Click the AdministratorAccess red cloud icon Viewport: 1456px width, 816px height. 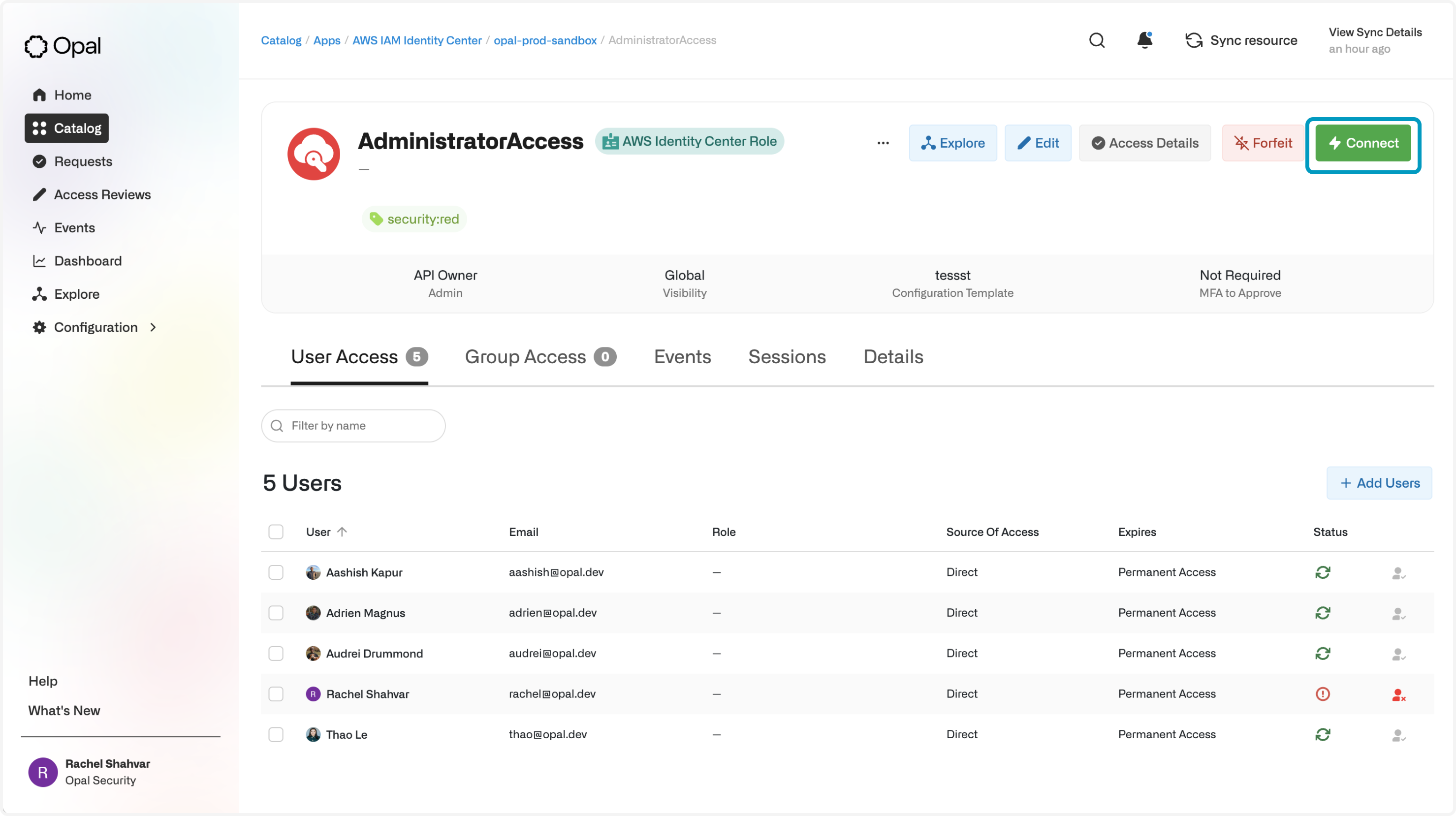click(x=314, y=154)
